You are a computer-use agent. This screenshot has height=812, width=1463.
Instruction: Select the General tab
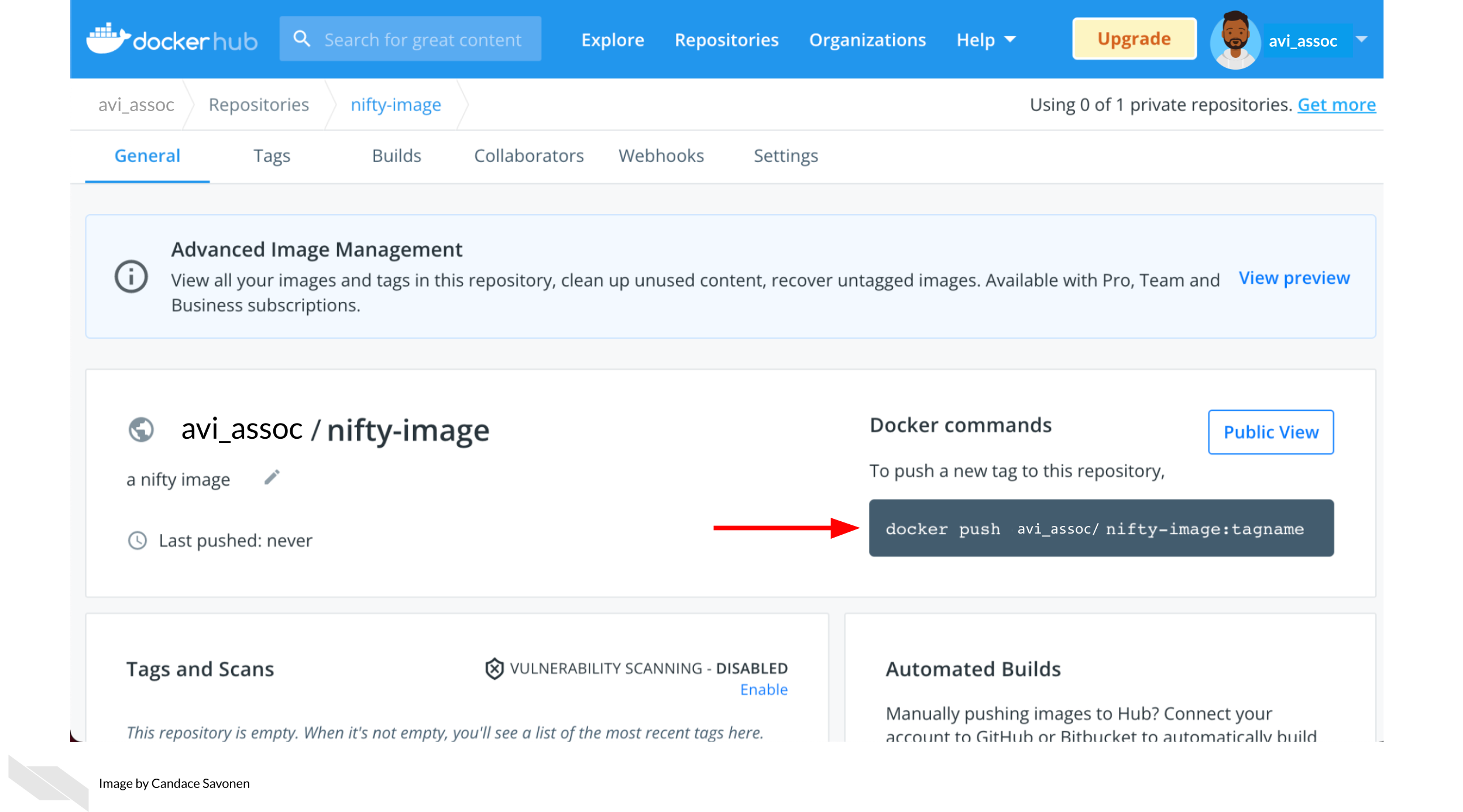pyautogui.click(x=147, y=156)
